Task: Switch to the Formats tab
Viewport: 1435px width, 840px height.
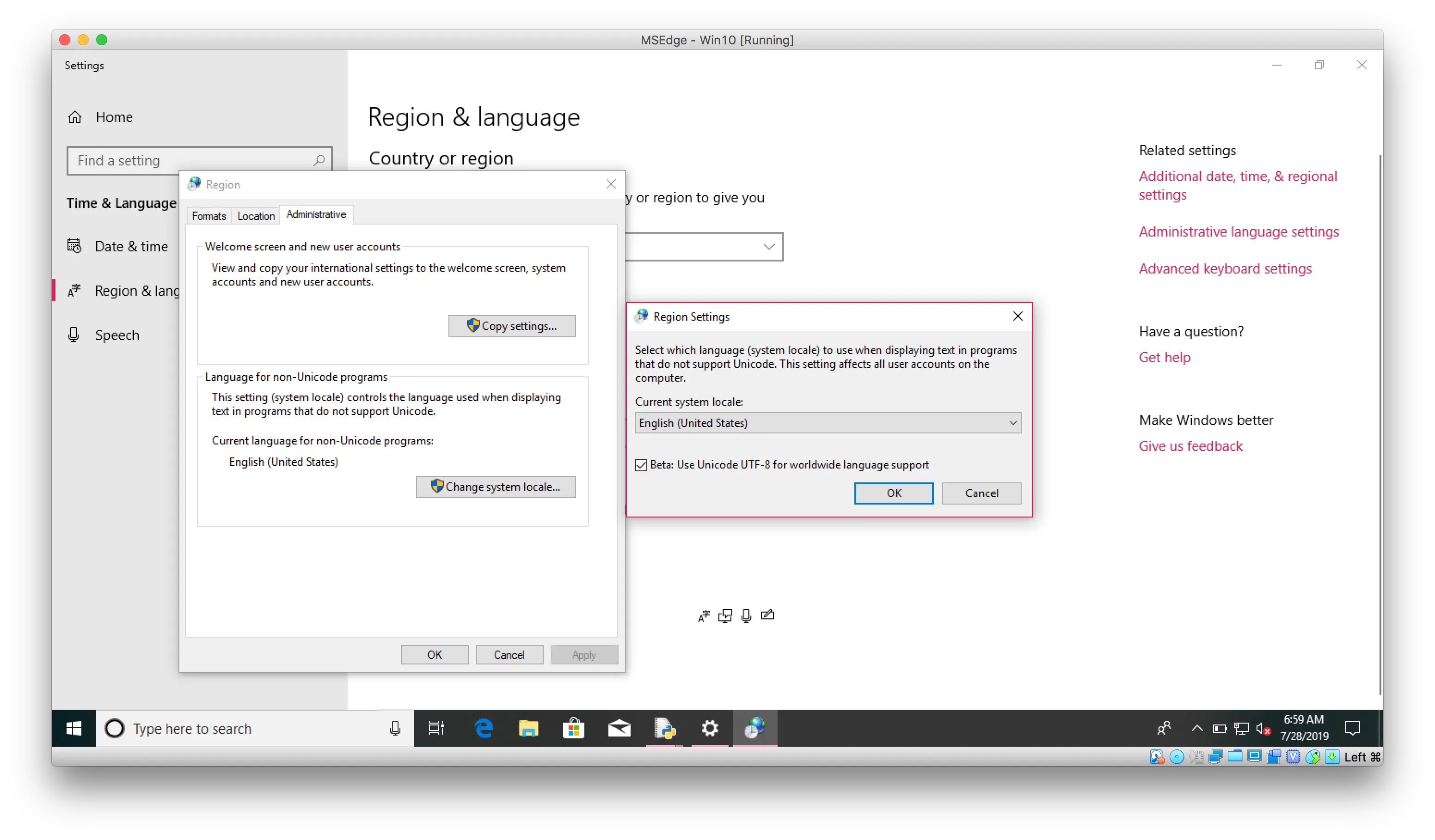Action: click(209, 216)
